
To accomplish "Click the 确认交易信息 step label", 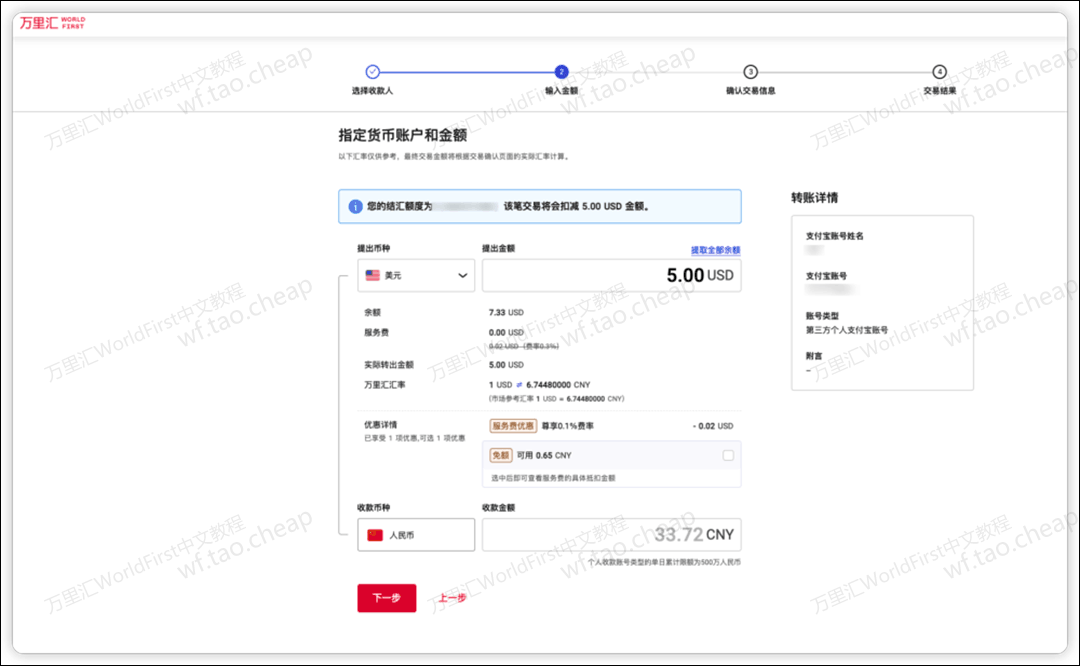I will [751, 91].
